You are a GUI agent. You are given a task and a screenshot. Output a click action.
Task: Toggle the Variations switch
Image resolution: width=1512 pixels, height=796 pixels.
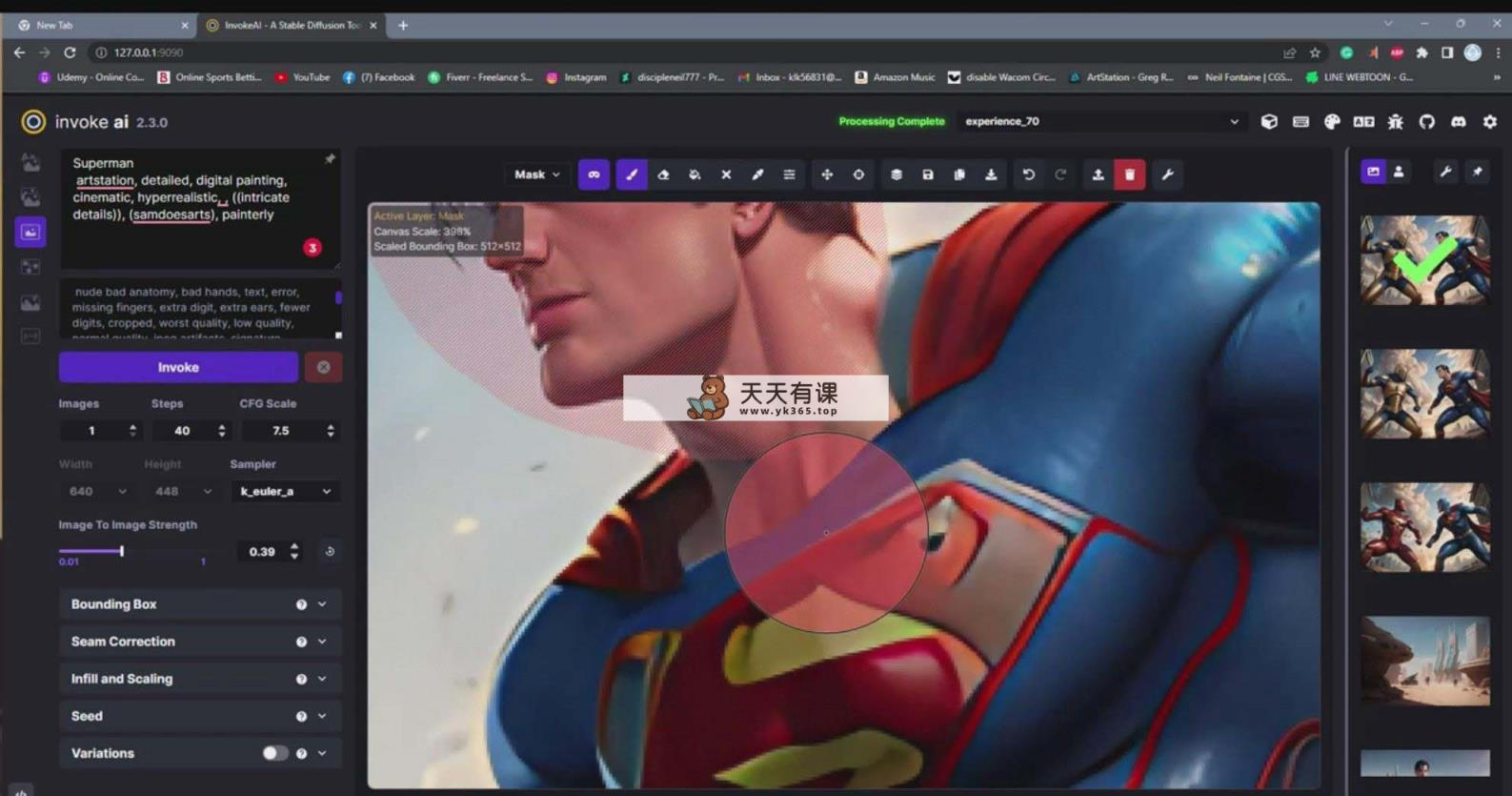click(x=274, y=753)
